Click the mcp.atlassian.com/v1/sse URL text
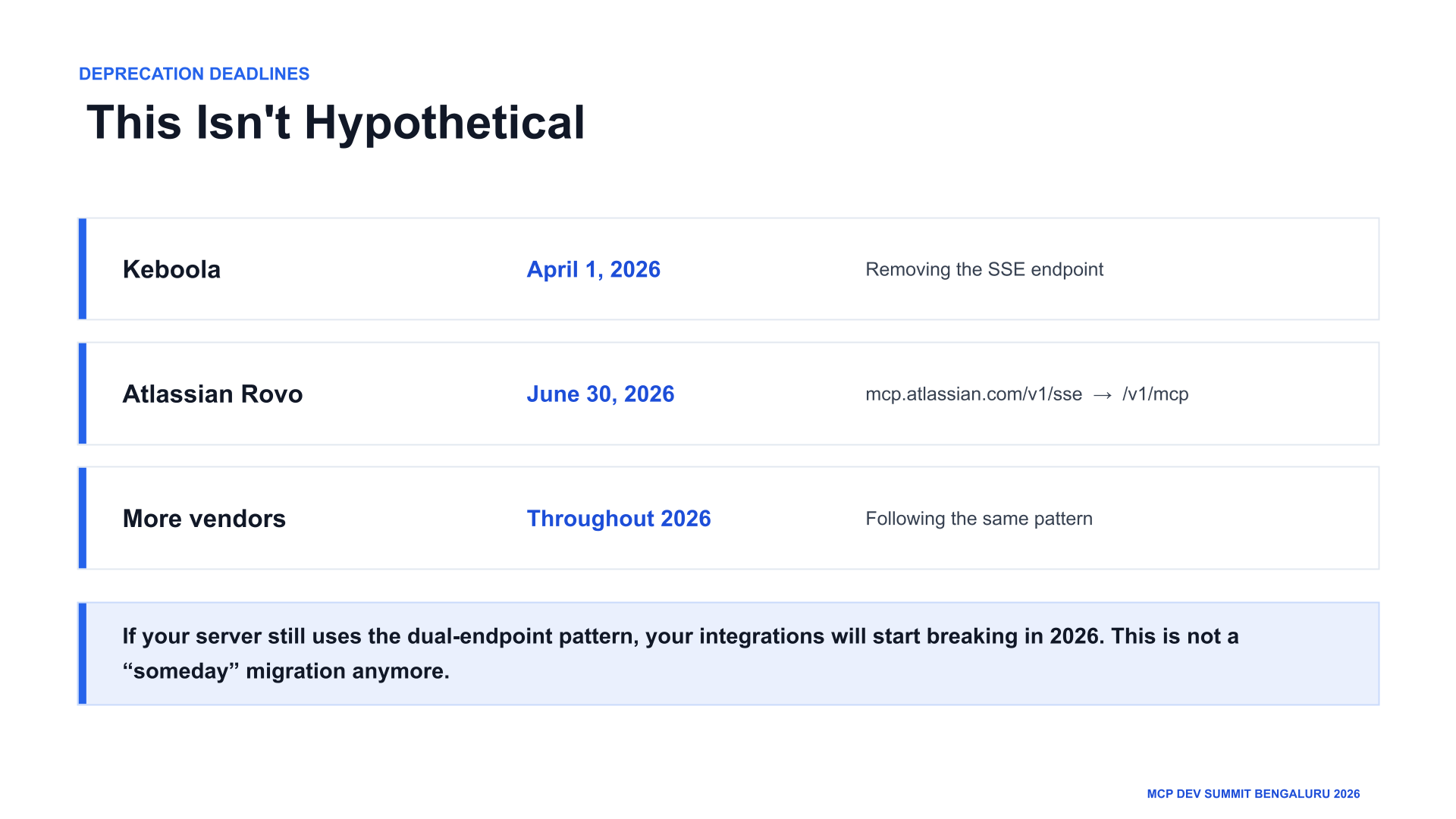 click(974, 394)
